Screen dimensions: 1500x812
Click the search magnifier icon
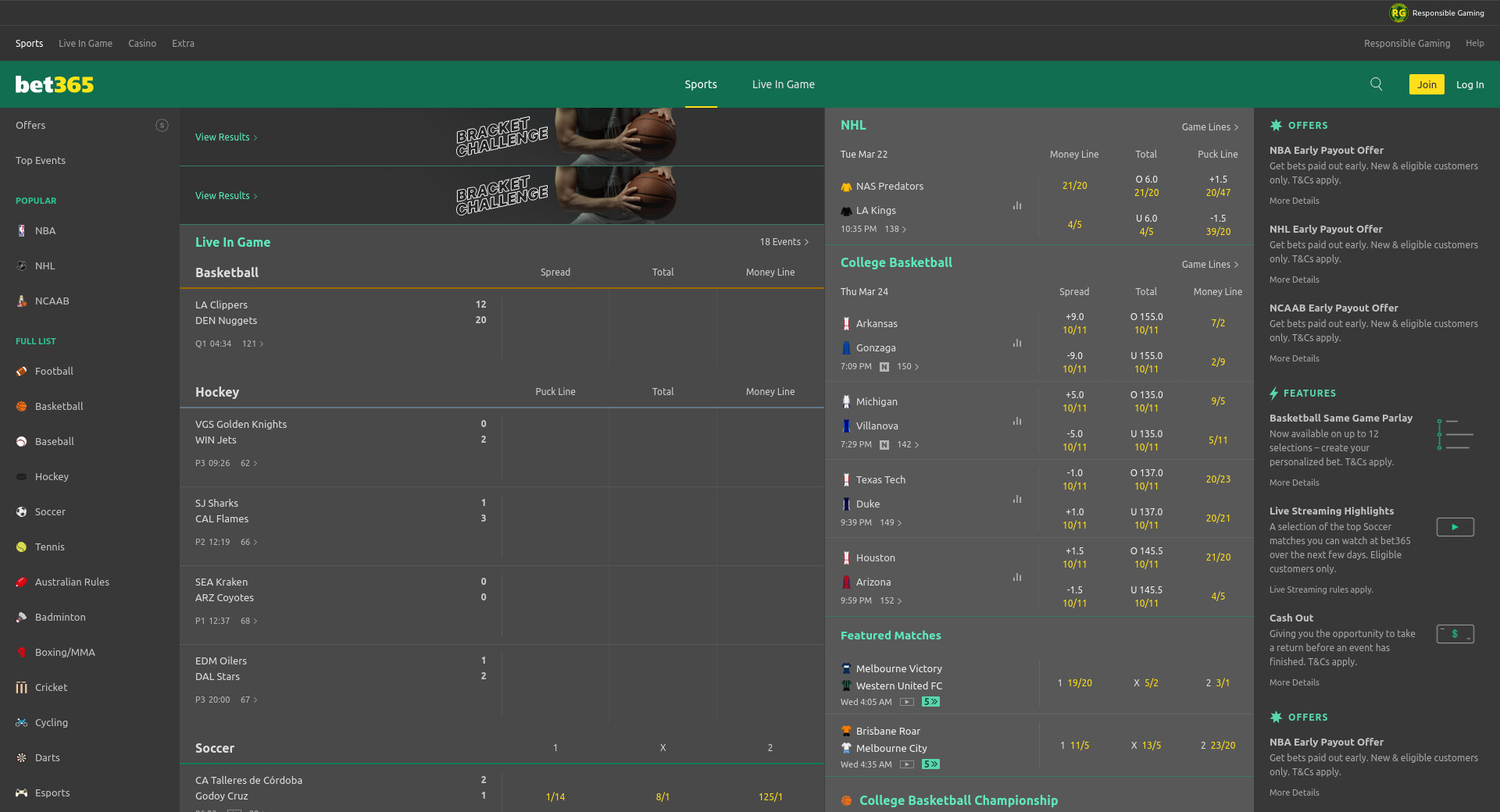coord(1376,84)
